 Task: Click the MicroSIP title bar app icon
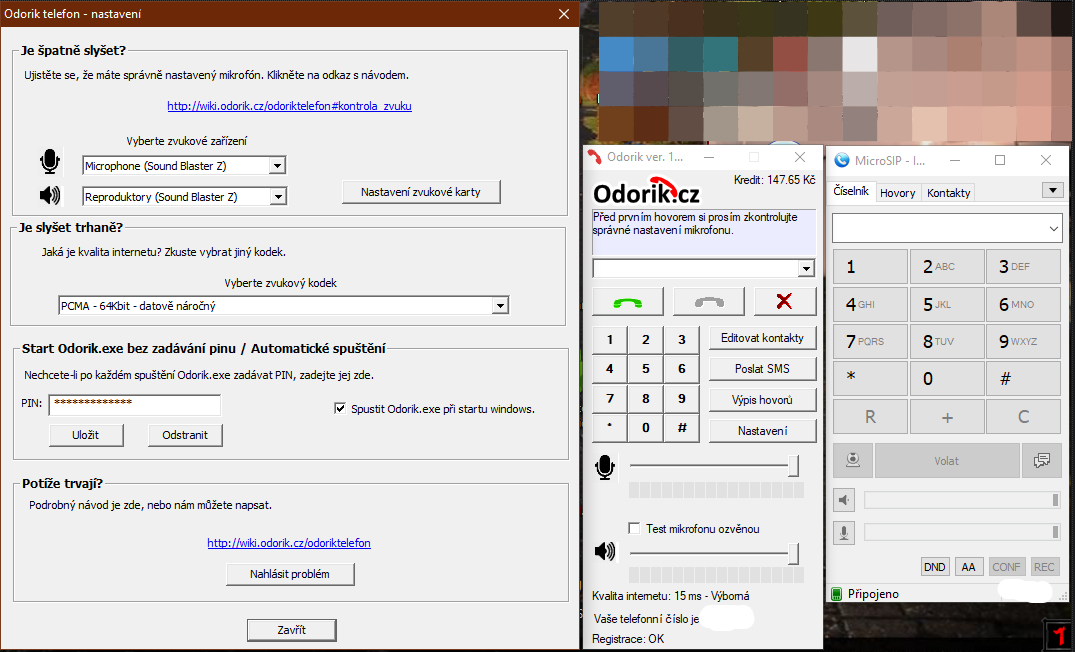coord(841,160)
